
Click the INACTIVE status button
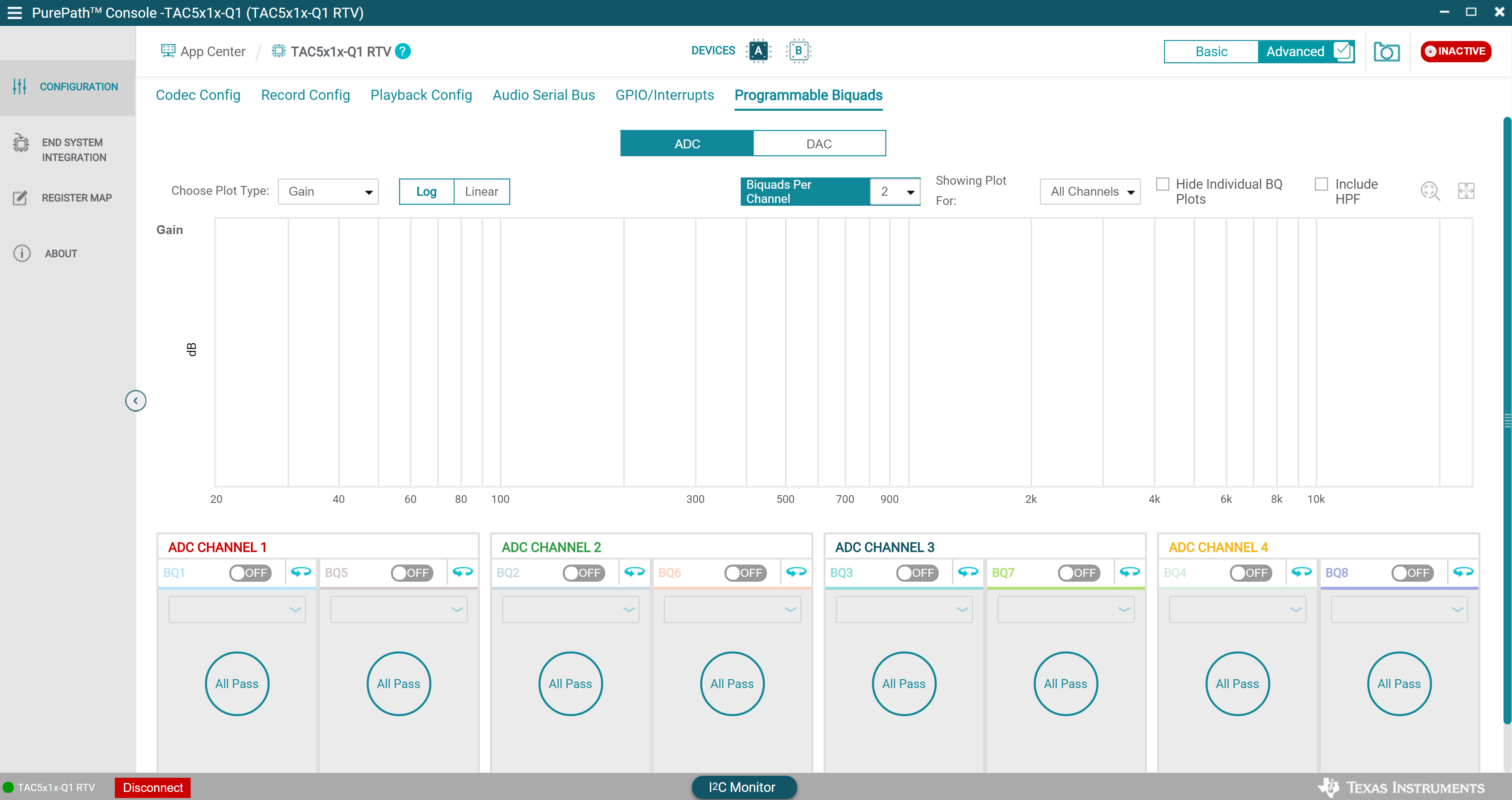(1456, 52)
